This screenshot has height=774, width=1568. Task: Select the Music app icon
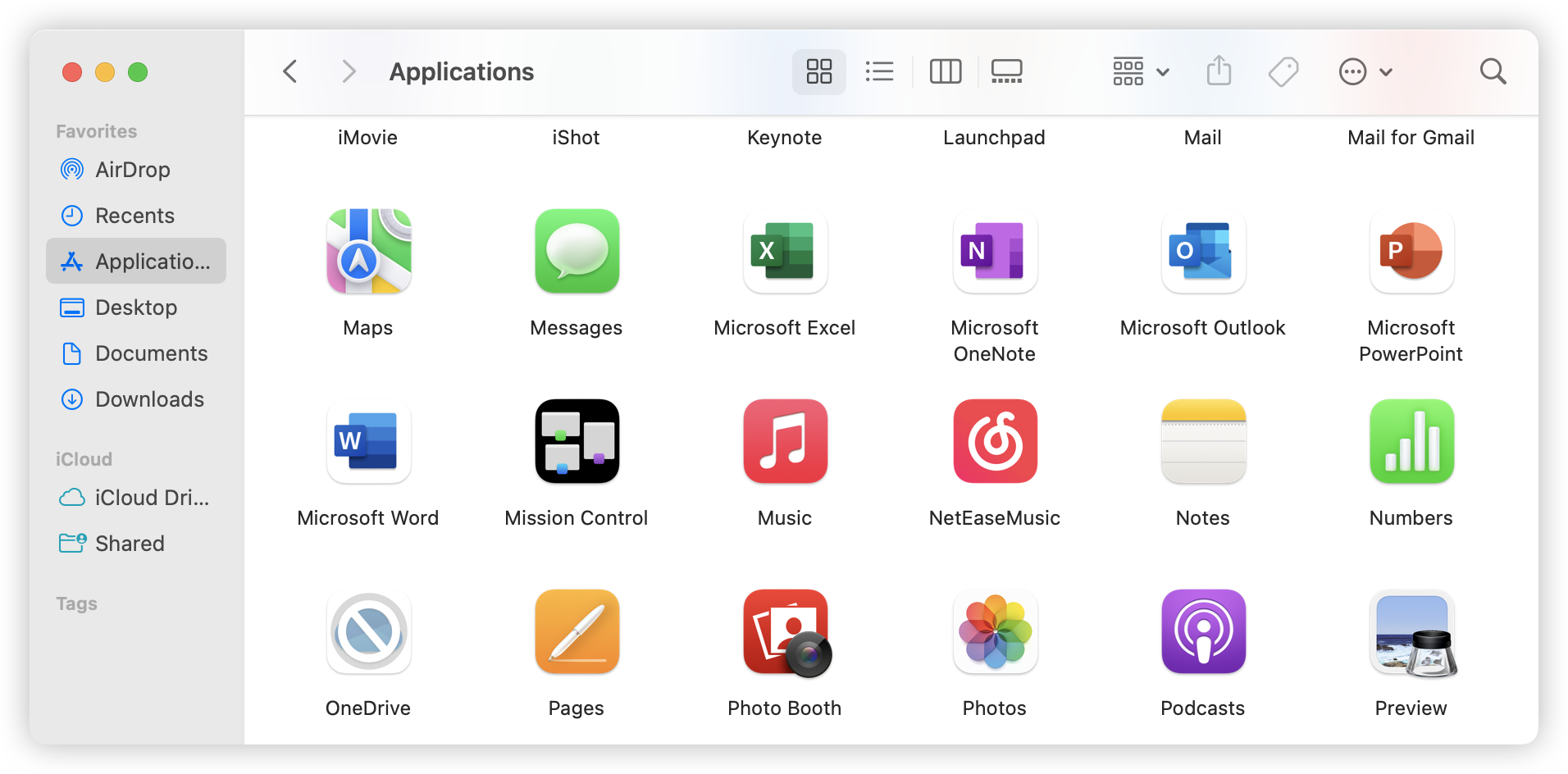(785, 441)
